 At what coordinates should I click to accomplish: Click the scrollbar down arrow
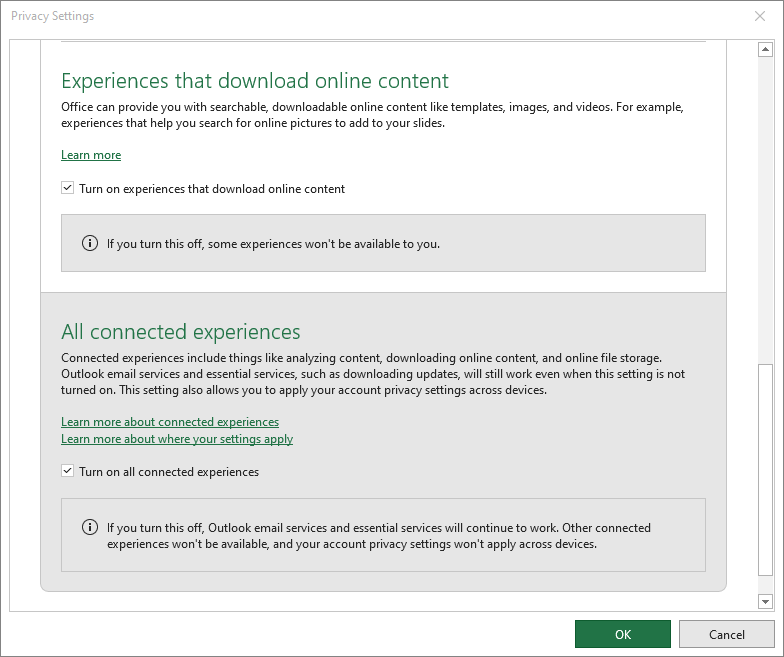(765, 602)
